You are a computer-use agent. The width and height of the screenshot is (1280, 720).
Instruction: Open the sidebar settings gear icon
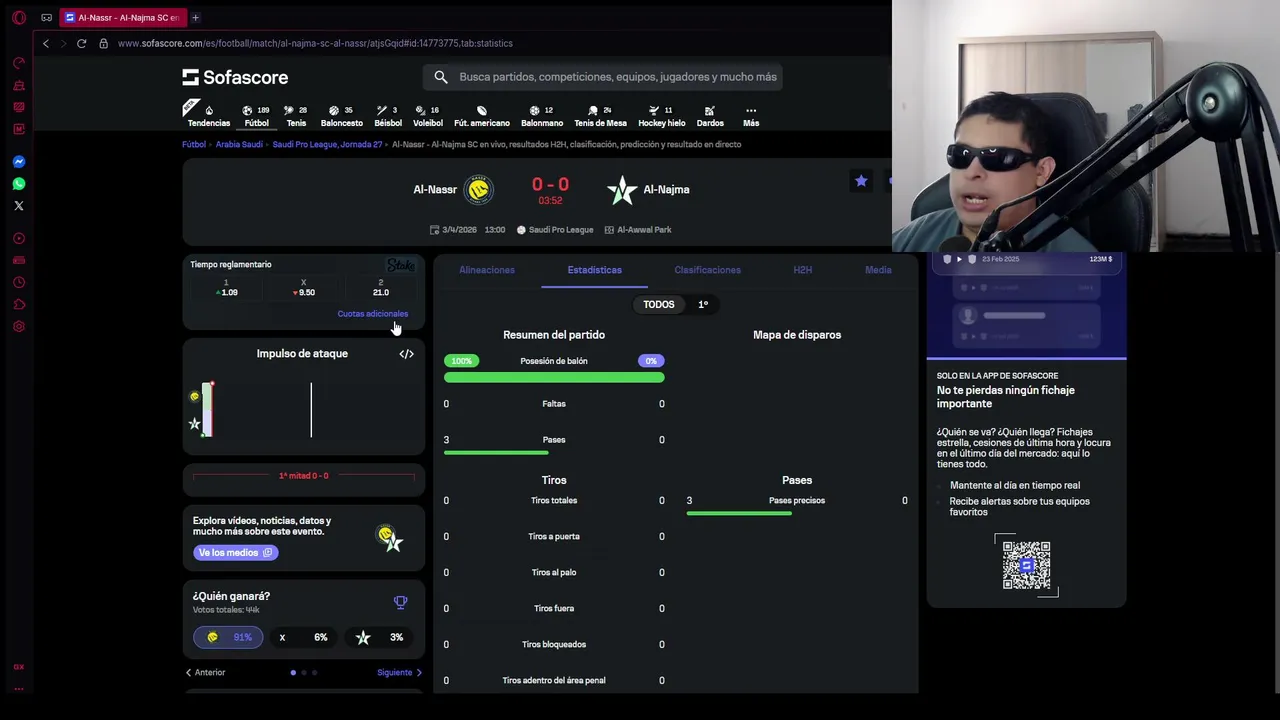coord(18,326)
